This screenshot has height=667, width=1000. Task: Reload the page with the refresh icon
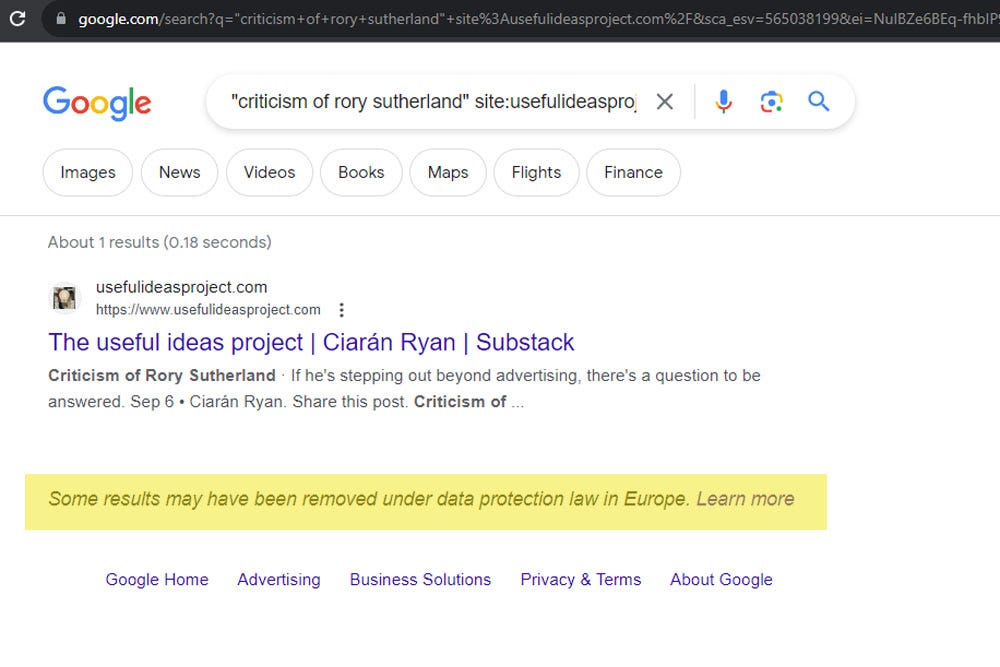tap(18, 18)
